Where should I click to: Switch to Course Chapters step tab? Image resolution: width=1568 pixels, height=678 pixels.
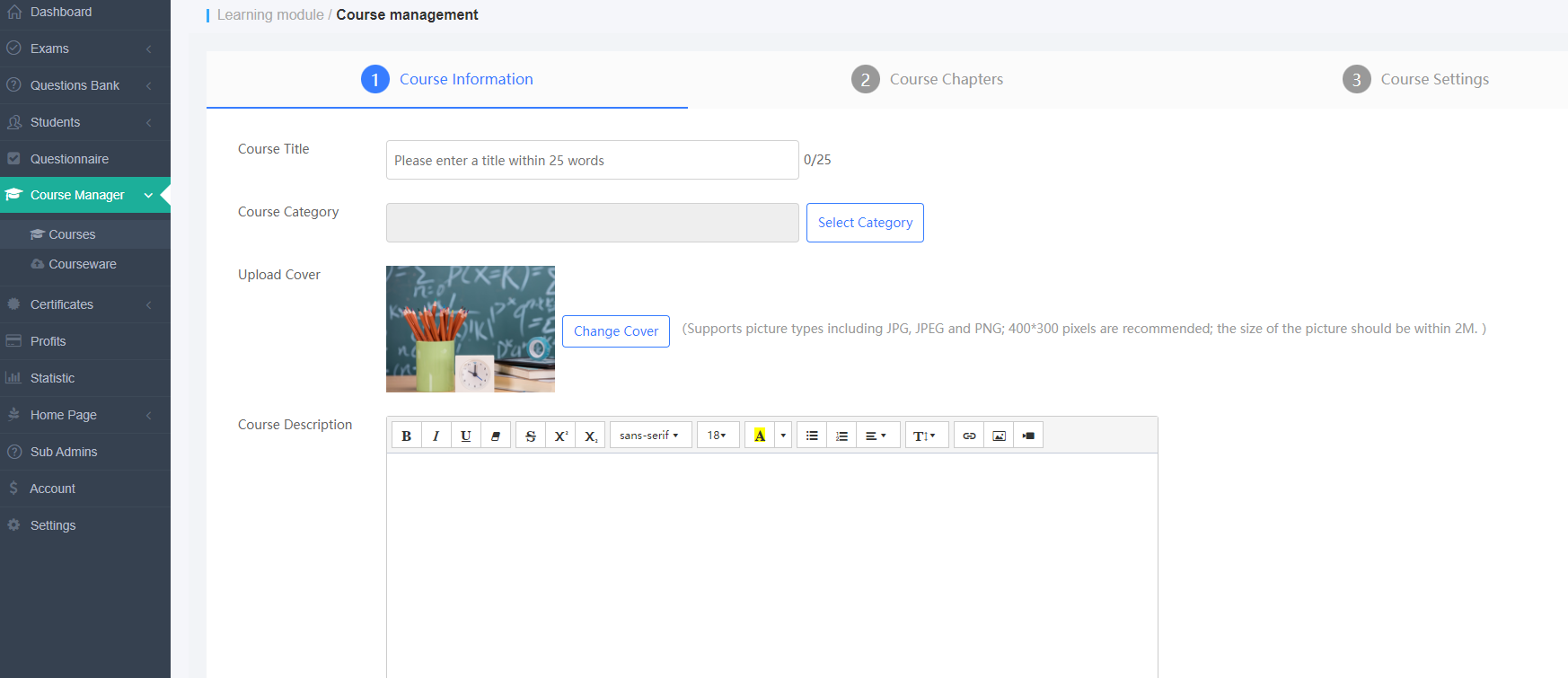[x=928, y=79]
